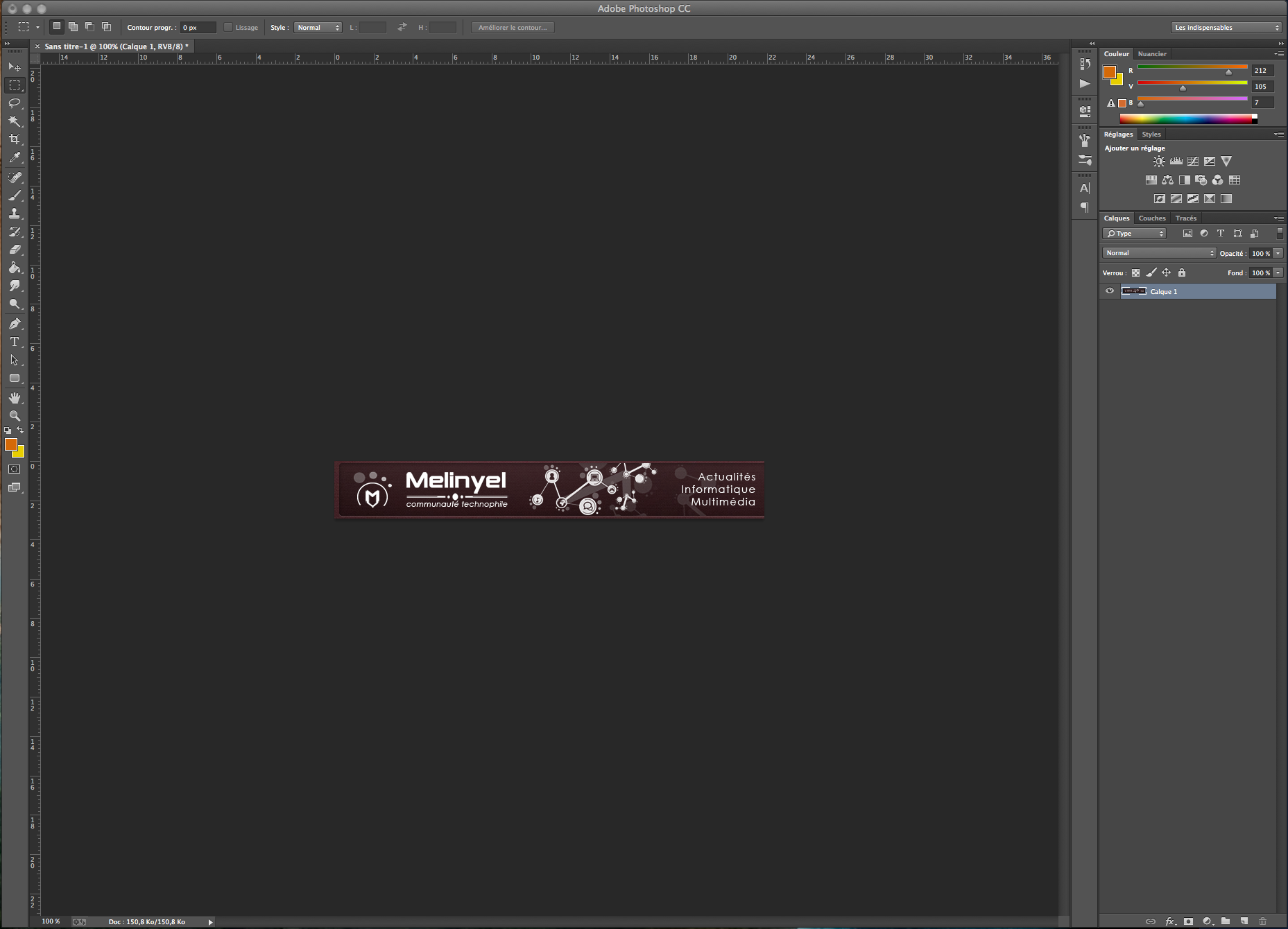Open the collapsed Character panel

(x=1085, y=188)
